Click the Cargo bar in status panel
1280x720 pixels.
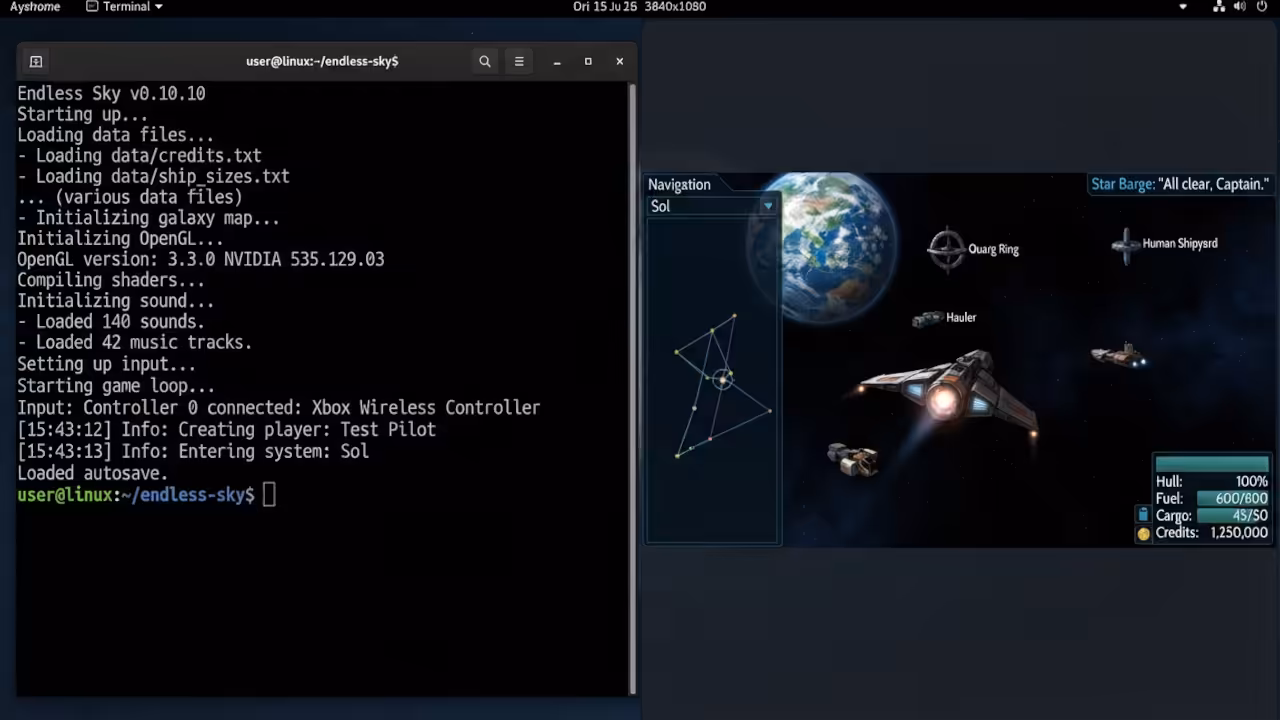pos(1233,516)
